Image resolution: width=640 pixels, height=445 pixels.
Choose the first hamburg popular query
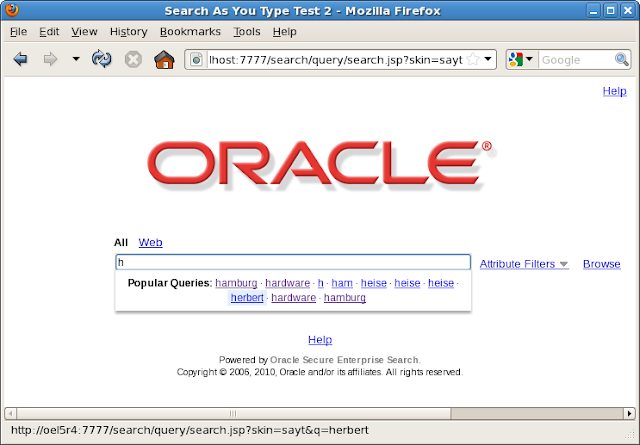tap(236, 283)
